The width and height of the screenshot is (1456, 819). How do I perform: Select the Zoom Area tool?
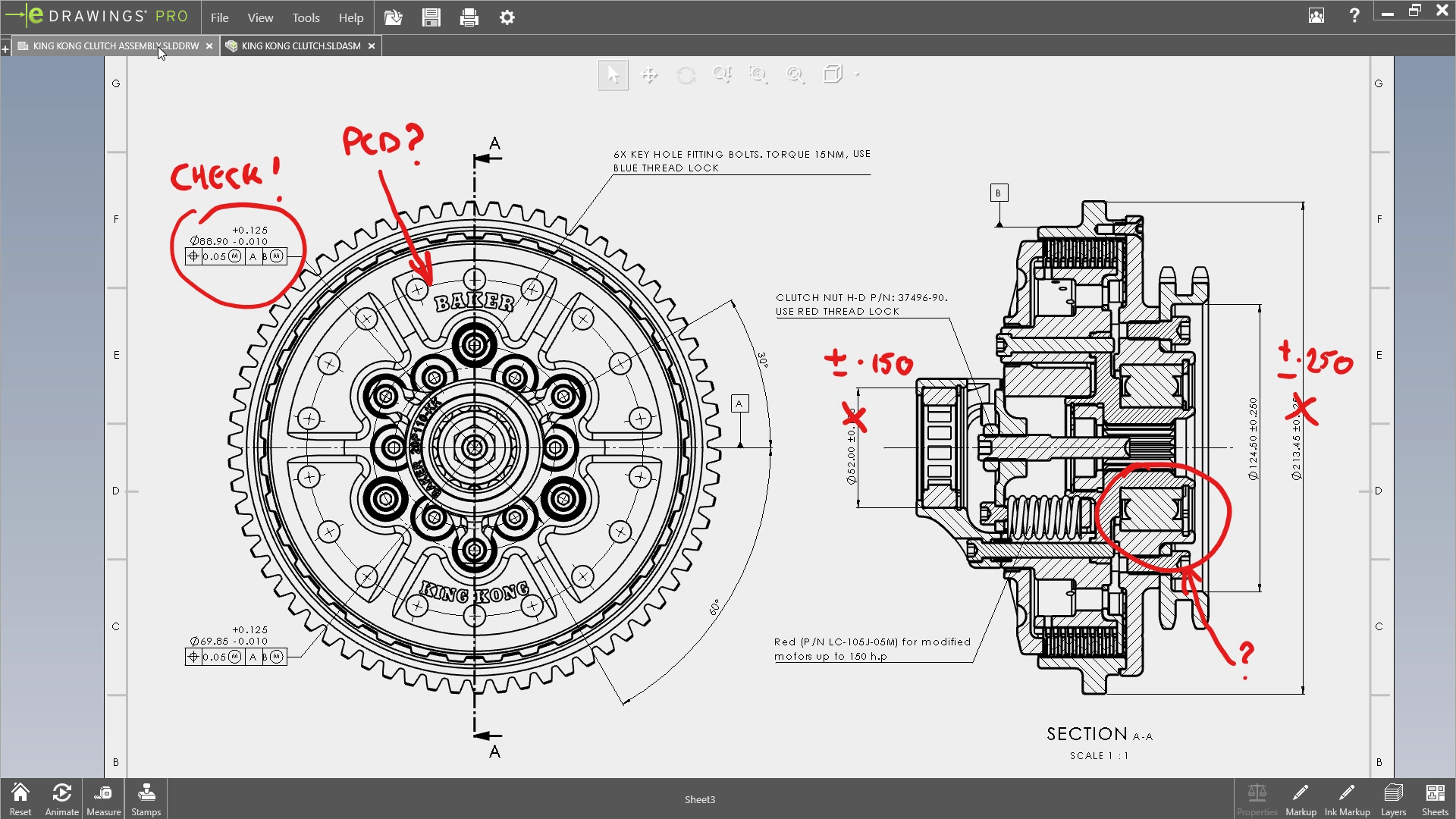(x=758, y=74)
